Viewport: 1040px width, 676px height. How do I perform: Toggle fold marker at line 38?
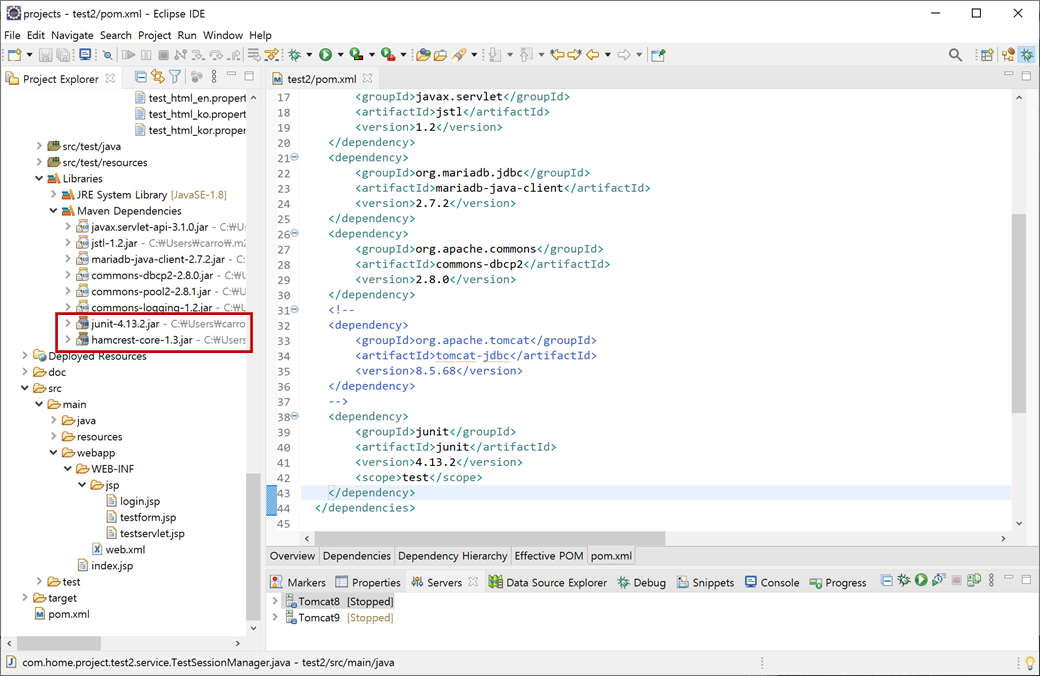click(x=294, y=416)
